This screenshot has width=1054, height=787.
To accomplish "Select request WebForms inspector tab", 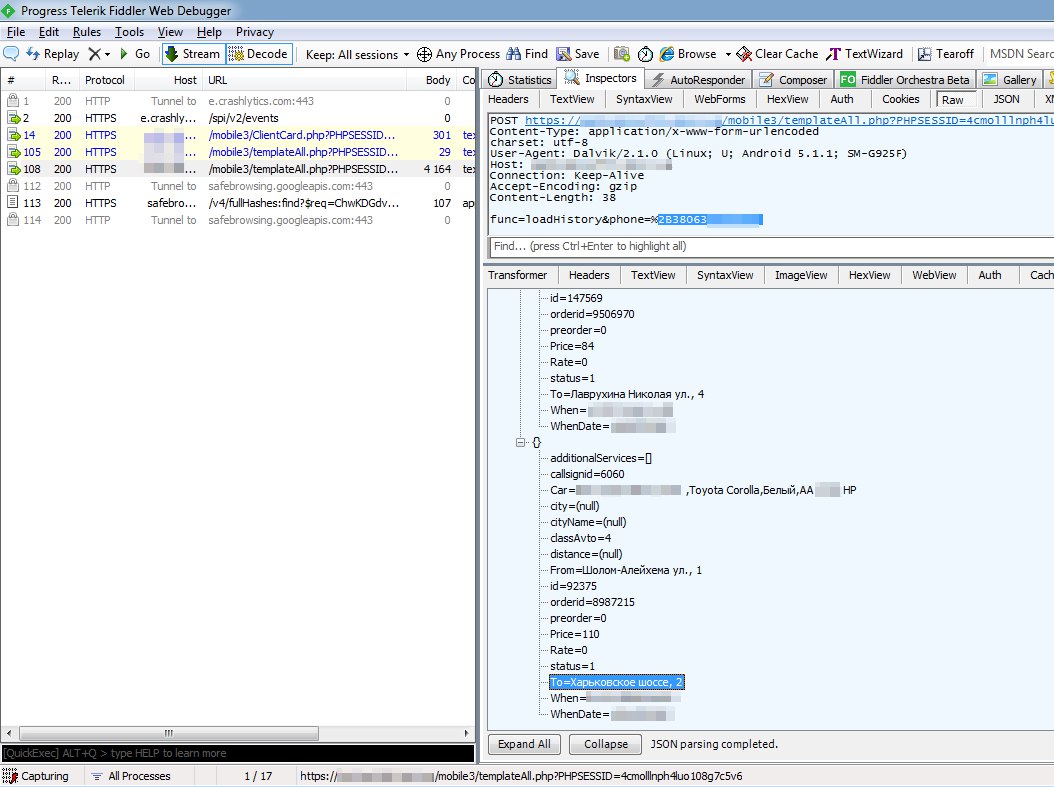I will pyautogui.click(x=719, y=99).
